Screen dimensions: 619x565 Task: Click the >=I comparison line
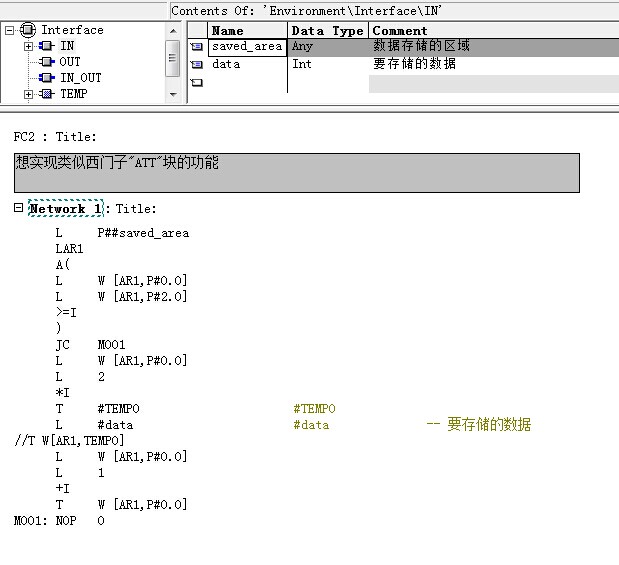tap(66, 313)
